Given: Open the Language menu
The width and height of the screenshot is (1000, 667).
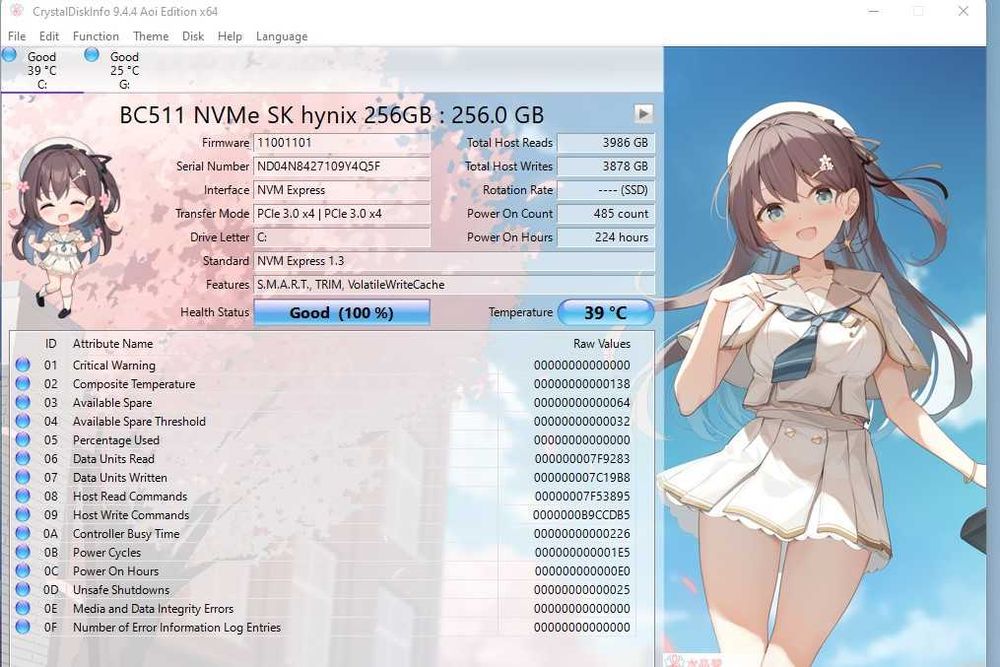Looking at the screenshot, I should (x=281, y=36).
